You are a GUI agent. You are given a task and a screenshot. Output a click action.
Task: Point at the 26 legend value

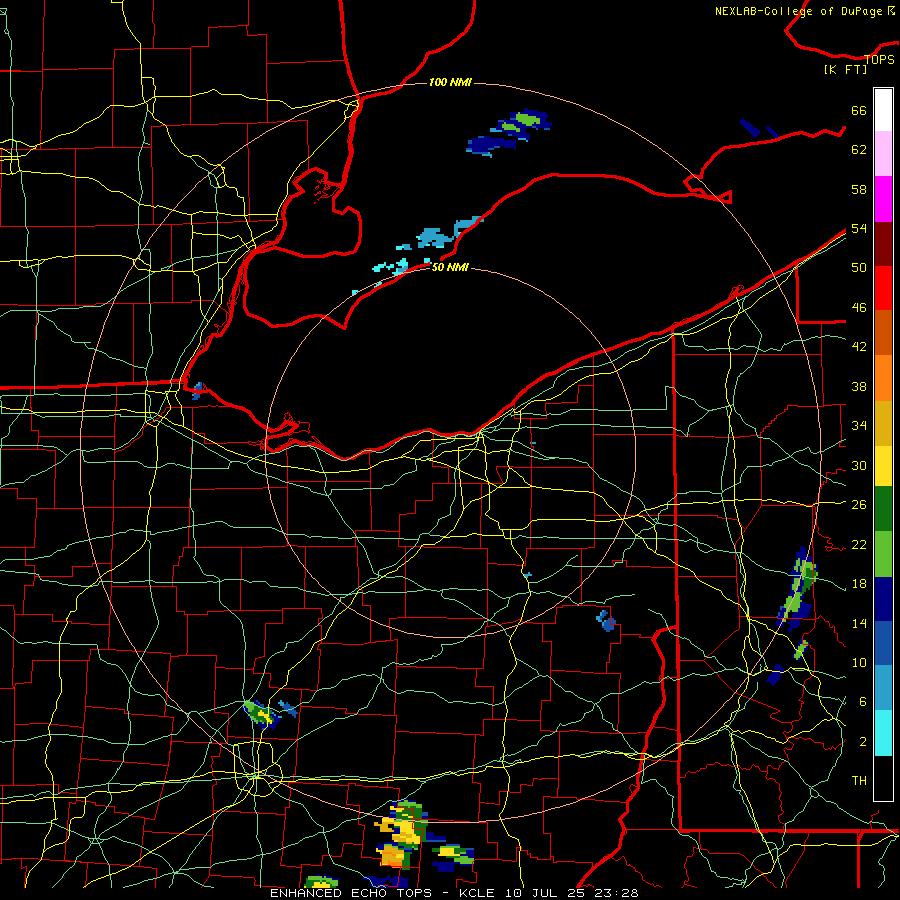(x=859, y=505)
